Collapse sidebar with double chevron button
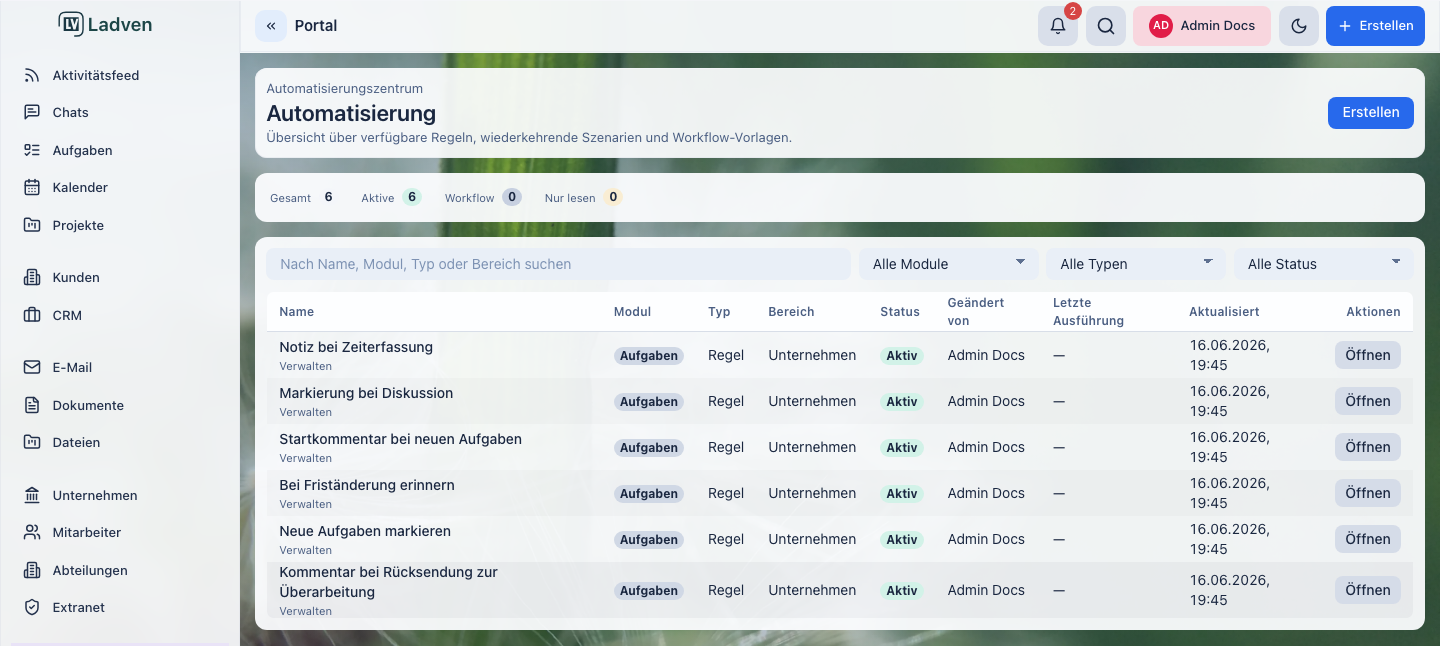This screenshot has height=646, width=1440. [271, 26]
